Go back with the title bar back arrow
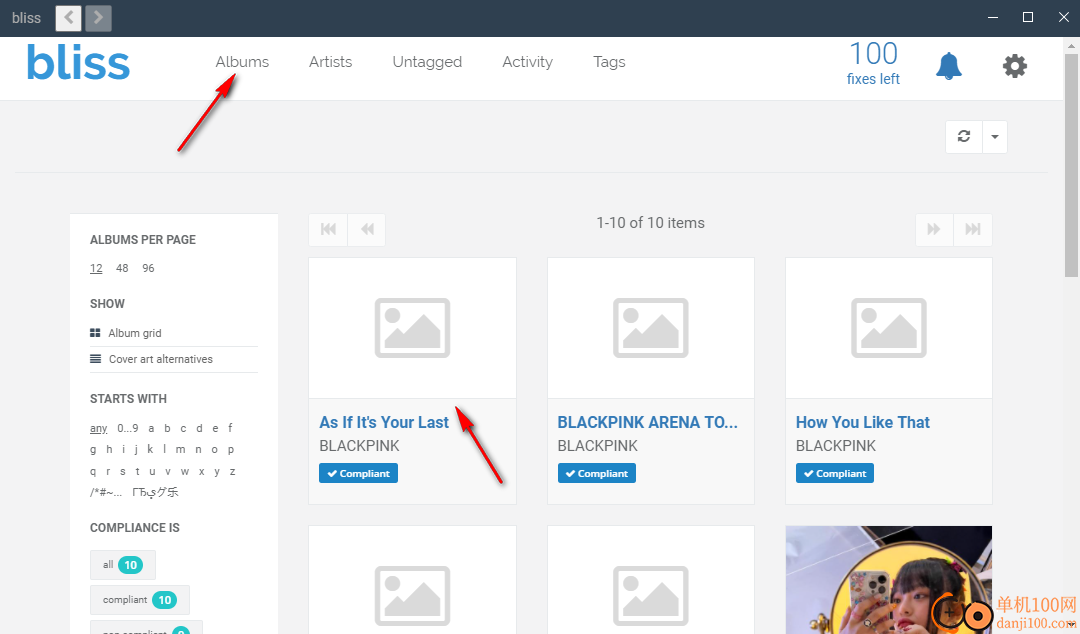The height and width of the screenshot is (634, 1080). pyautogui.click(x=68, y=18)
